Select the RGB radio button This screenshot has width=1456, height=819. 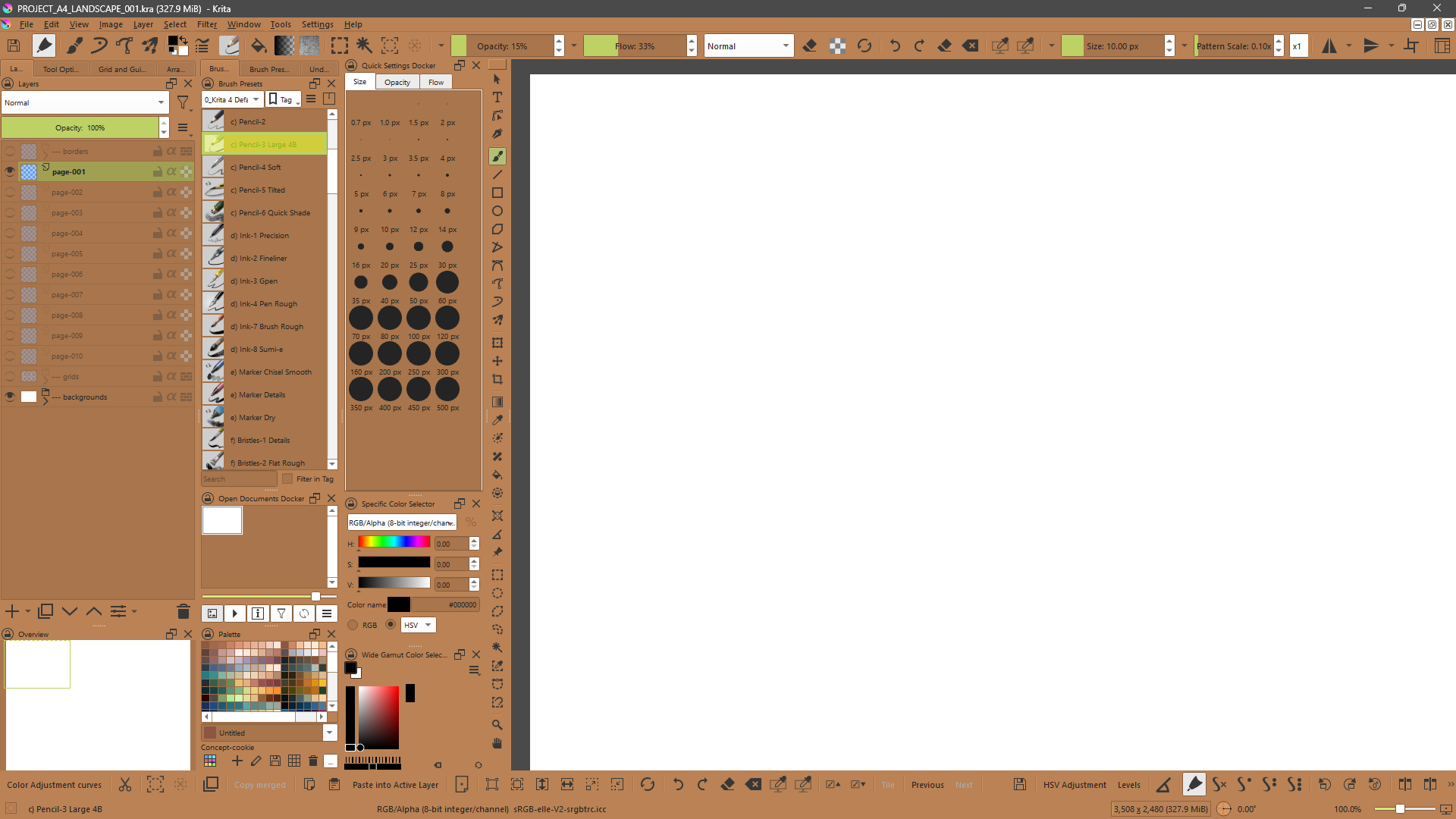(353, 625)
